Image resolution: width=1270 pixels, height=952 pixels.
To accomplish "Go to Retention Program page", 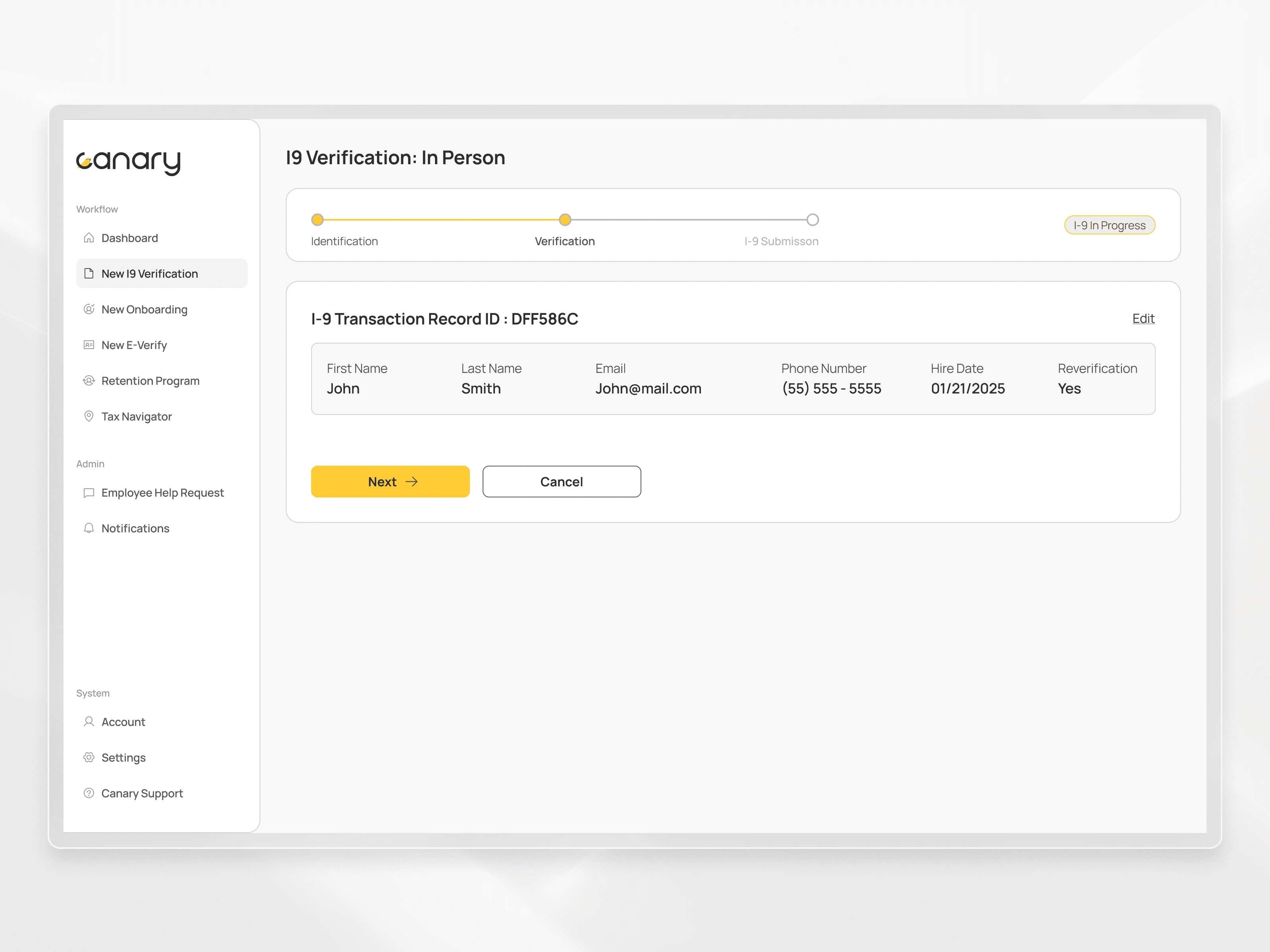I will coord(150,380).
